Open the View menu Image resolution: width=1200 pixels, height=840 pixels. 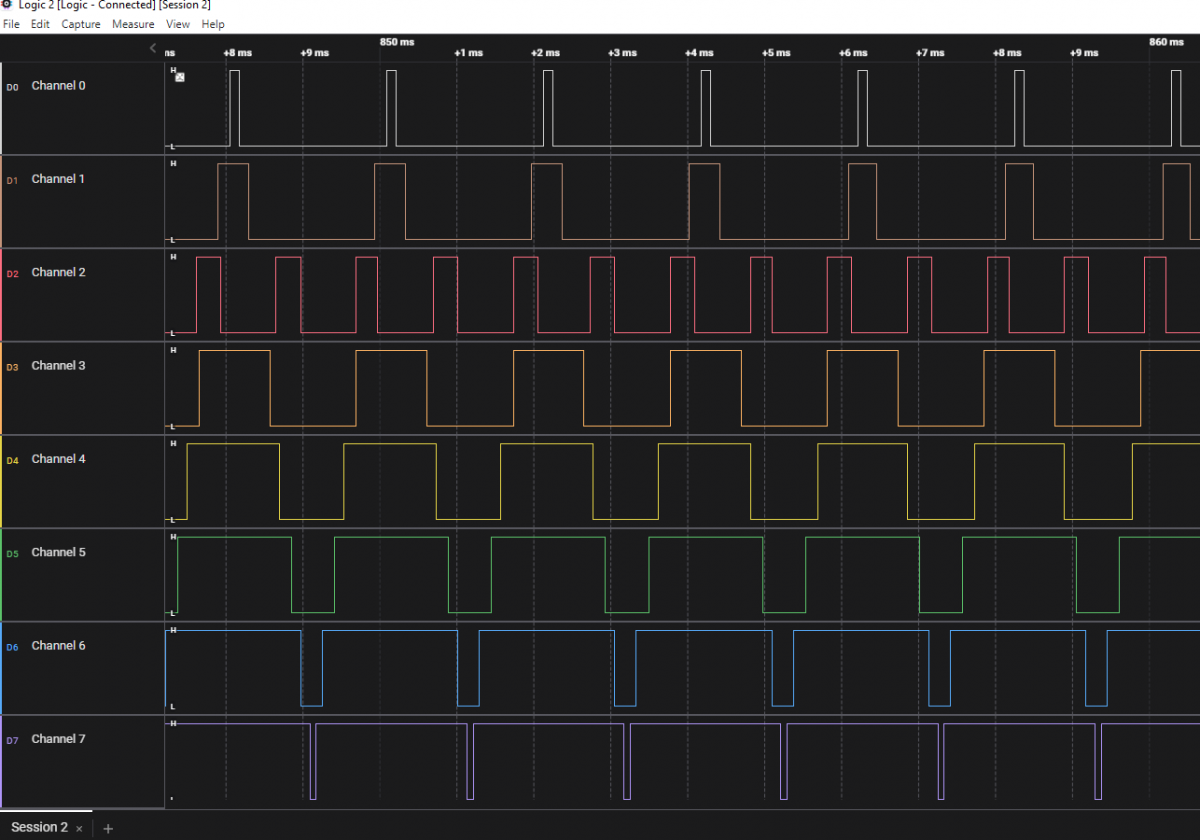(x=178, y=24)
